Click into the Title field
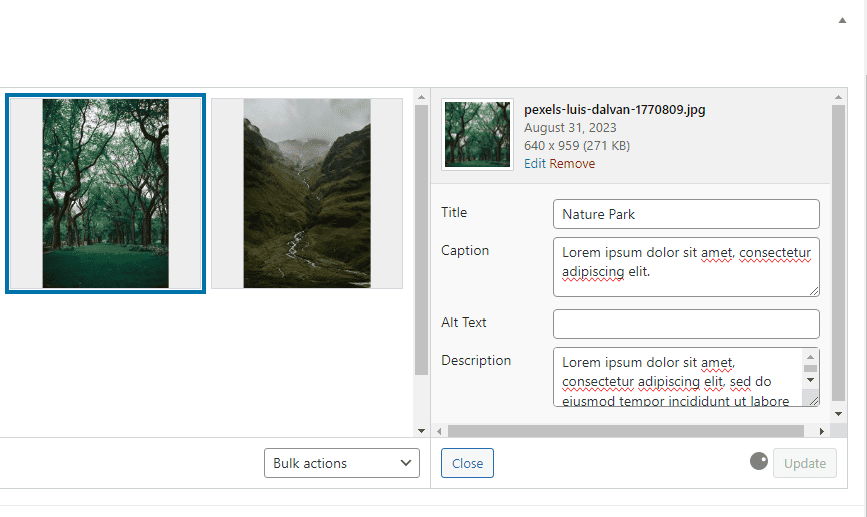The width and height of the screenshot is (867, 517). pyautogui.click(x=685, y=214)
